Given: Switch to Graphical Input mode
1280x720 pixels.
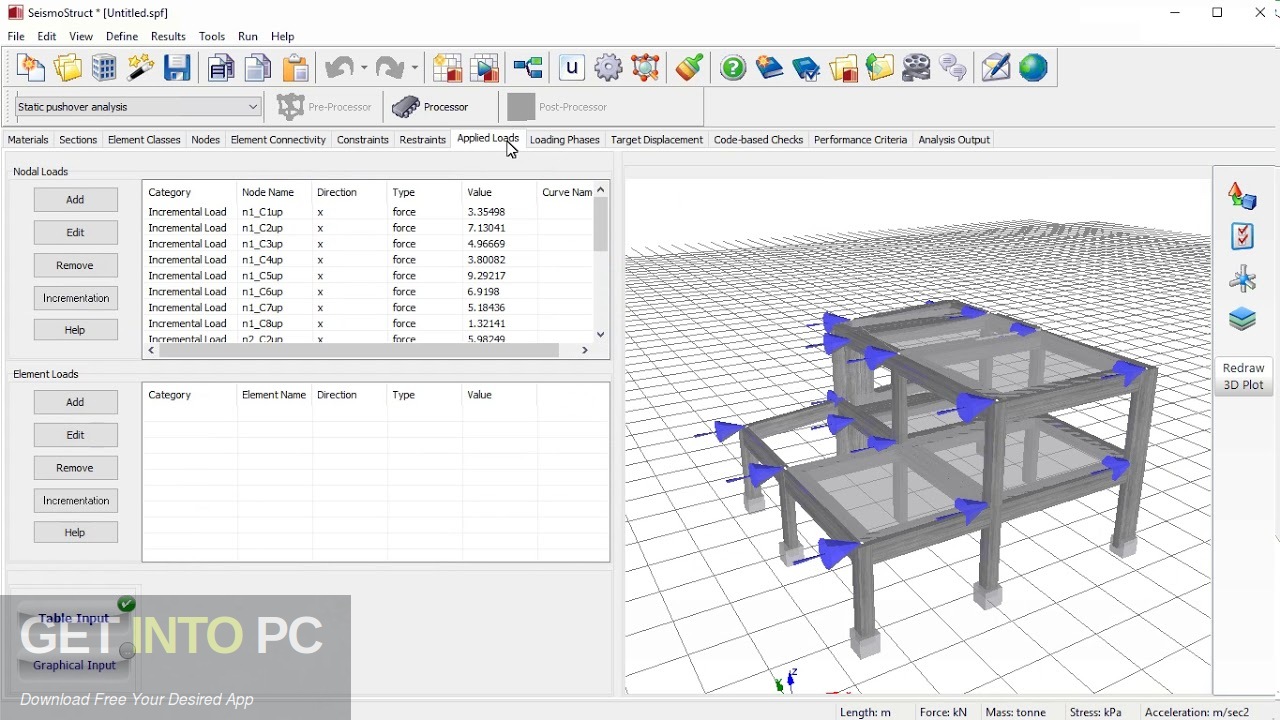Looking at the screenshot, I should pyautogui.click(x=74, y=665).
